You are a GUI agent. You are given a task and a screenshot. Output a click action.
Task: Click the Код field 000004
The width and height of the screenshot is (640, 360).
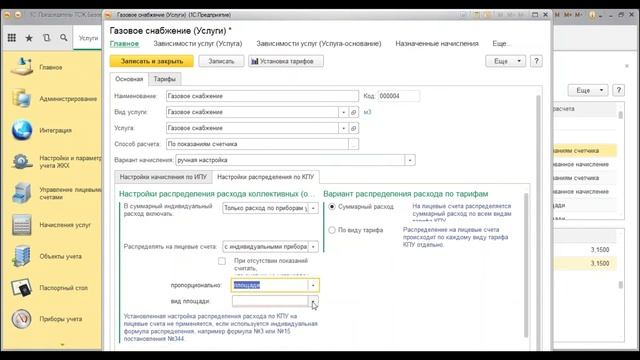[398, 96]
